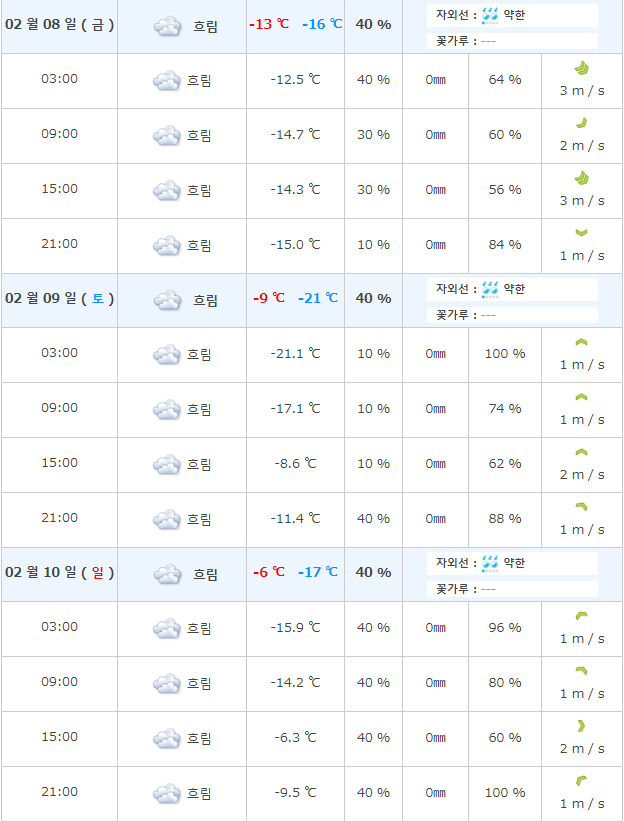624x822 pixels.
Task: Select the 02월 08일 (금) date header
Action: click(60, 24)
